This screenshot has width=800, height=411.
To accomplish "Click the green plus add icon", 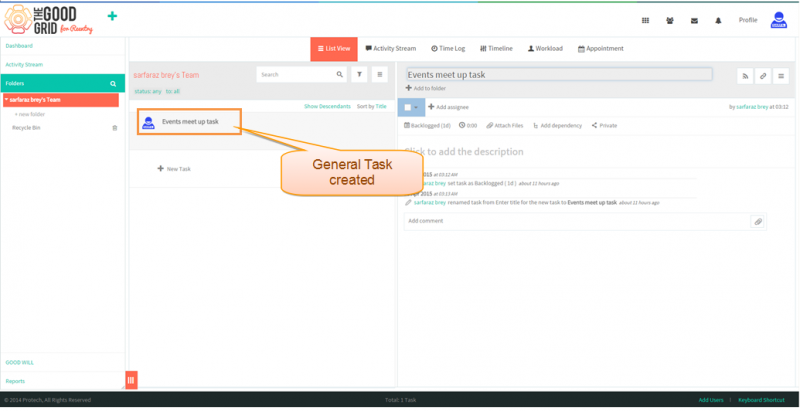I will 112,16.
